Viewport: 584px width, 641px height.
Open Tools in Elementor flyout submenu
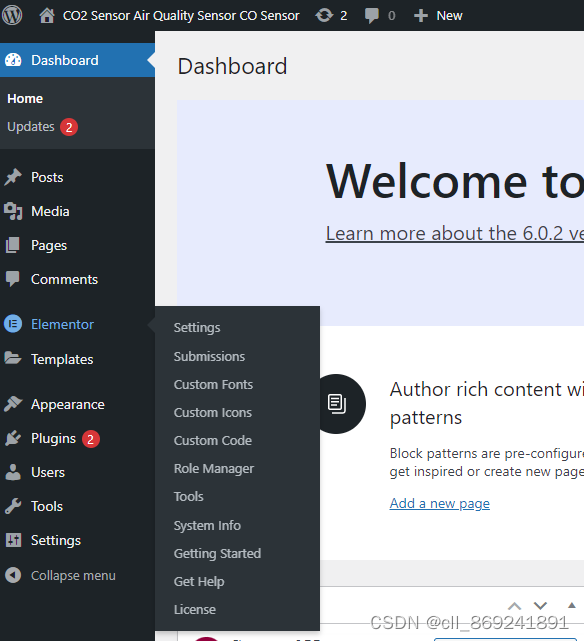point(188,497)
